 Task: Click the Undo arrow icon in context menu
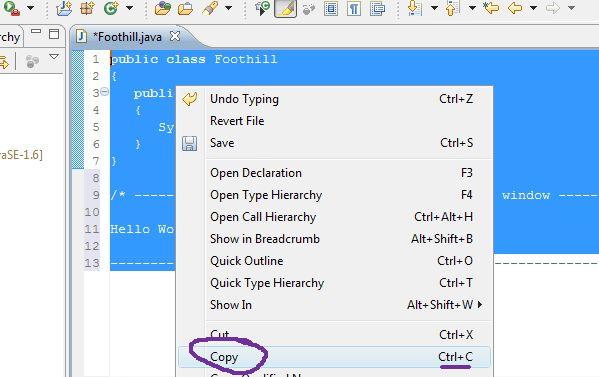pos(189,99)
